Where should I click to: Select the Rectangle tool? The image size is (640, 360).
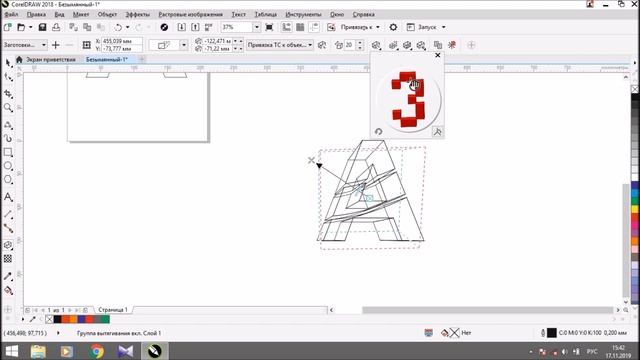click(x=8, y=152)
